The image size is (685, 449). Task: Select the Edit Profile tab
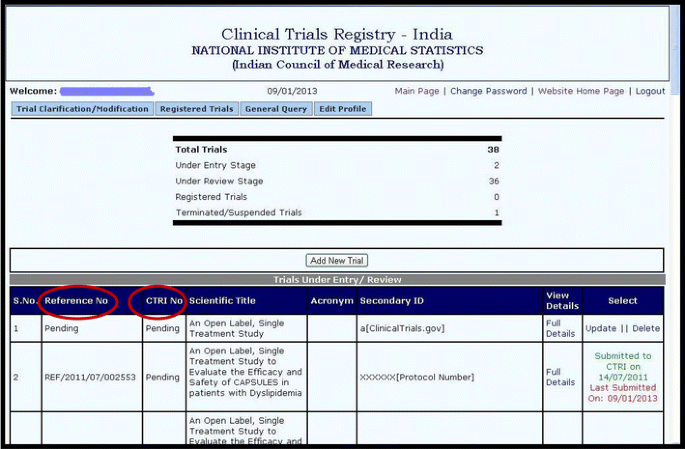pos(342,109)
